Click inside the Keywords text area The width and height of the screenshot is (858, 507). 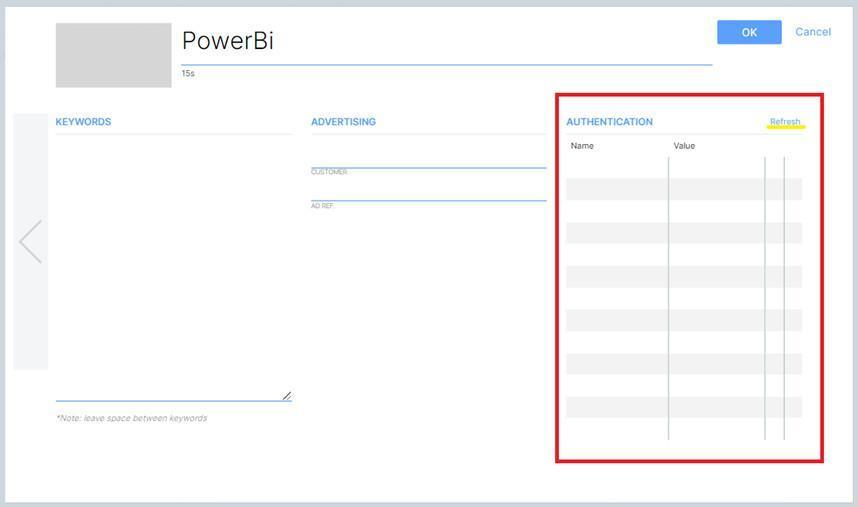[173, 268]
